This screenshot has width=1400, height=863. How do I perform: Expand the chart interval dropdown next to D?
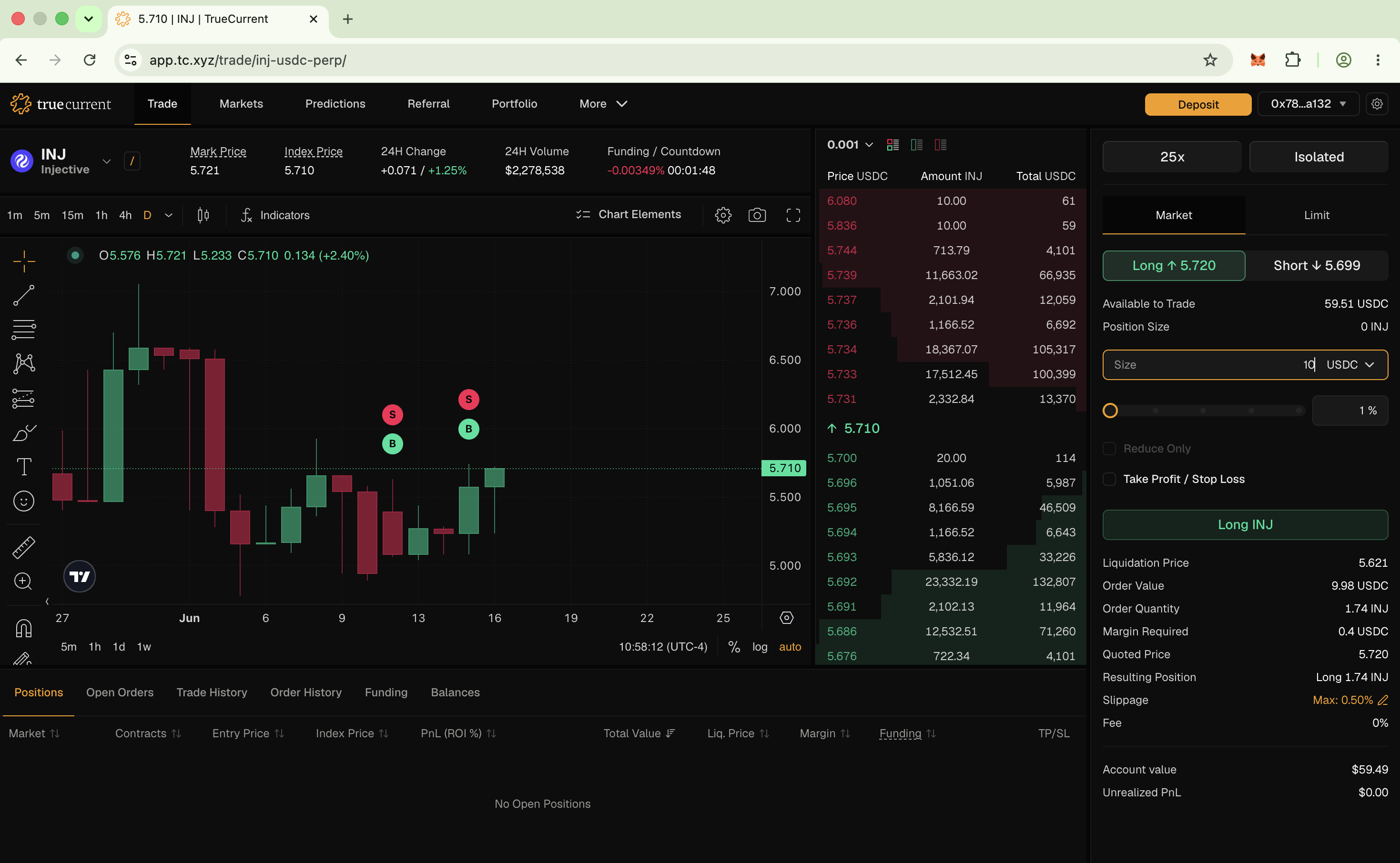click(168, 215)
